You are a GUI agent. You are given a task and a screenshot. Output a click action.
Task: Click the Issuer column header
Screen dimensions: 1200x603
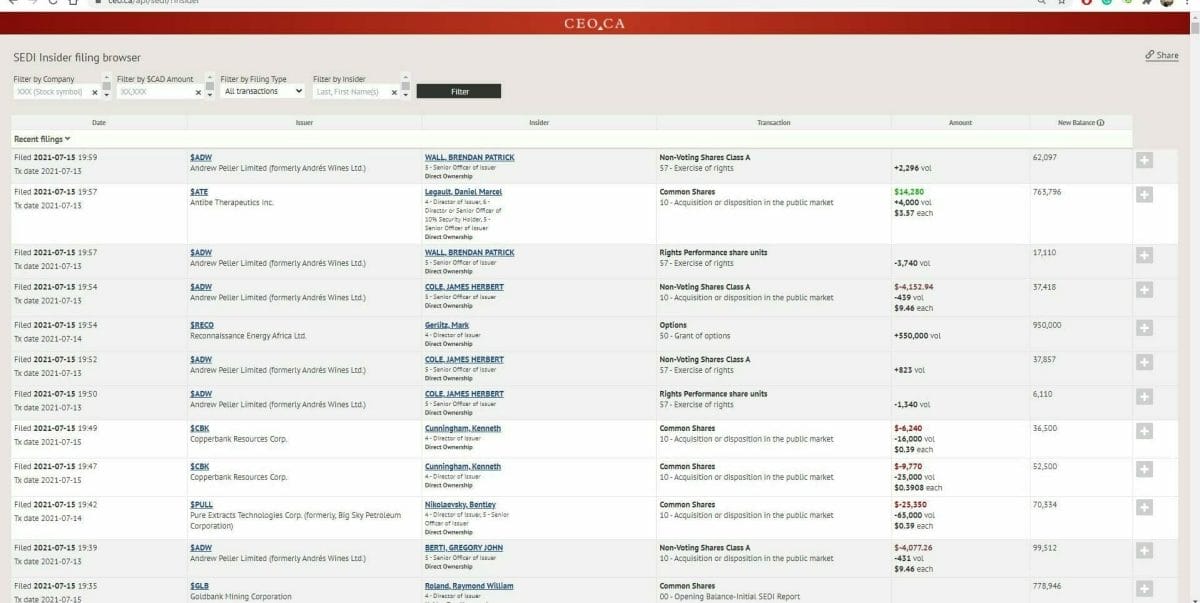click(x=304, y=123)
